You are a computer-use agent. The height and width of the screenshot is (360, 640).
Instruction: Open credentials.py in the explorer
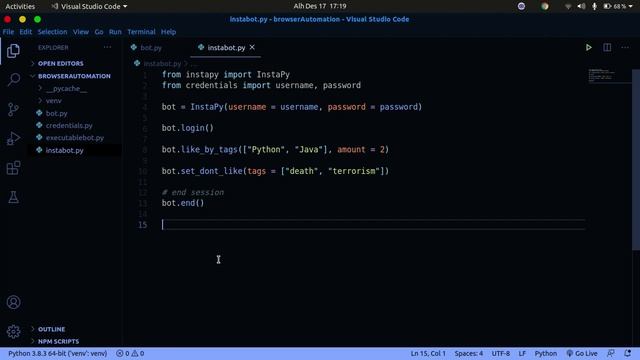(69, 125)
